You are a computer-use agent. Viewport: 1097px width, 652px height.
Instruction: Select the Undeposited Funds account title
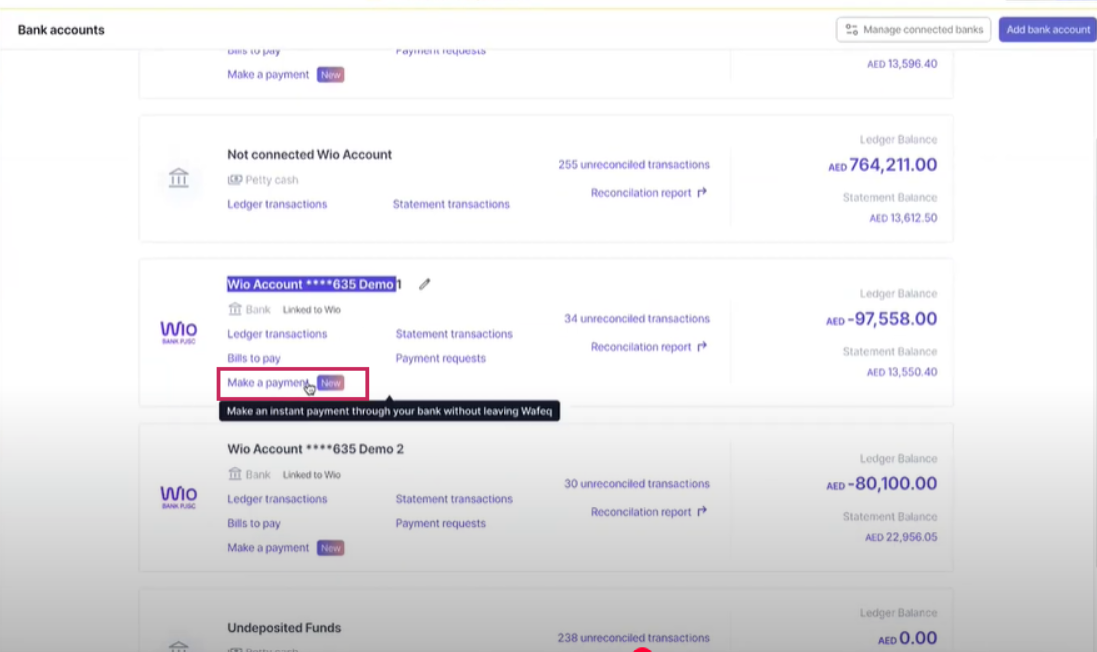[x=284, y=628]
